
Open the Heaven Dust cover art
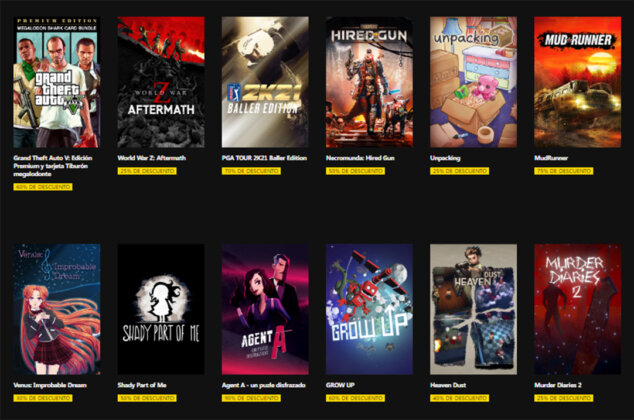(x=473, y=309)
